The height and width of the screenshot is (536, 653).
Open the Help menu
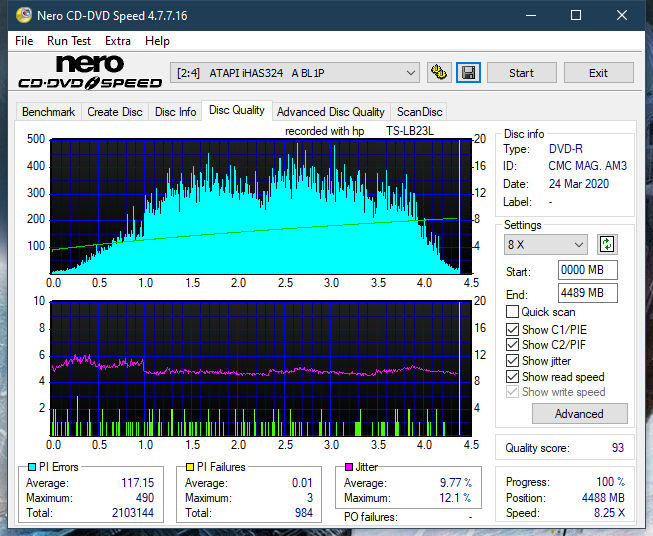(x=157, y=41)
